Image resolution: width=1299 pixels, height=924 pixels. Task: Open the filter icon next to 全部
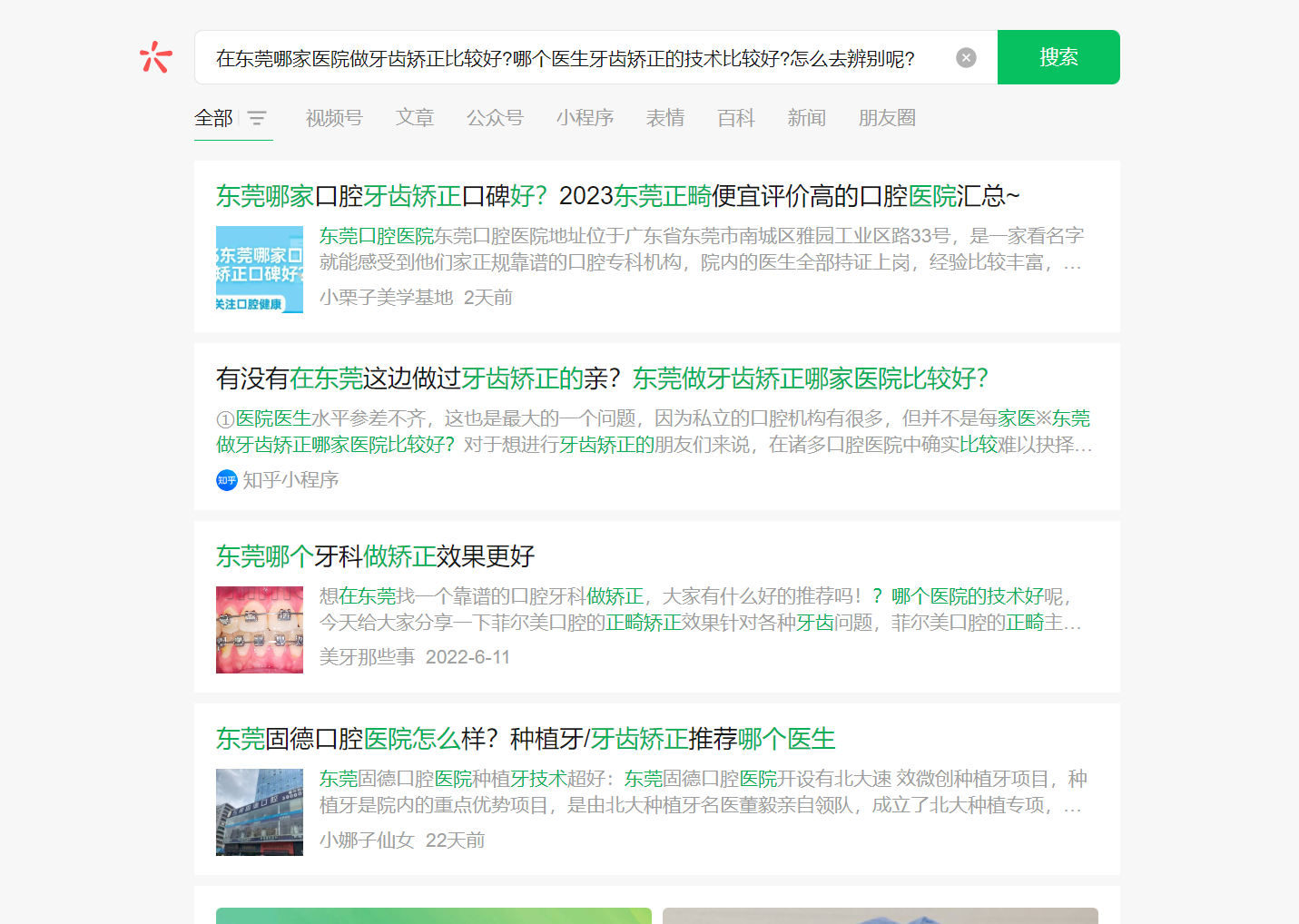tap(257, 118)
